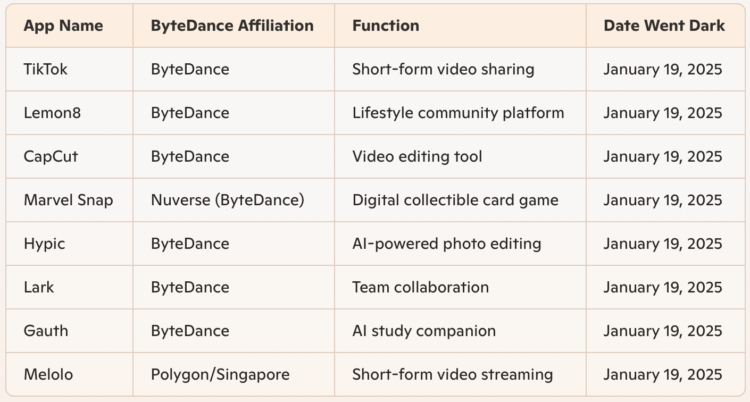Click the Hypic app name
The height and width of the screenshot is (402, 750).
click(x=45, y=244)
